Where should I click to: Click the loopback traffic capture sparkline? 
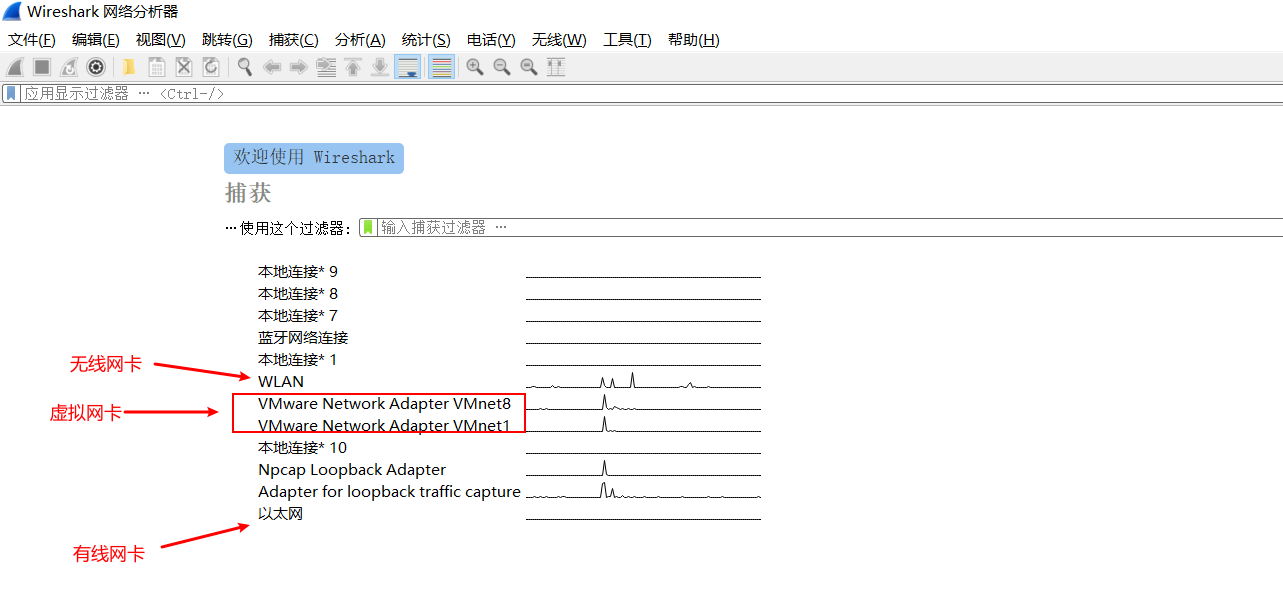click(643, 490)
